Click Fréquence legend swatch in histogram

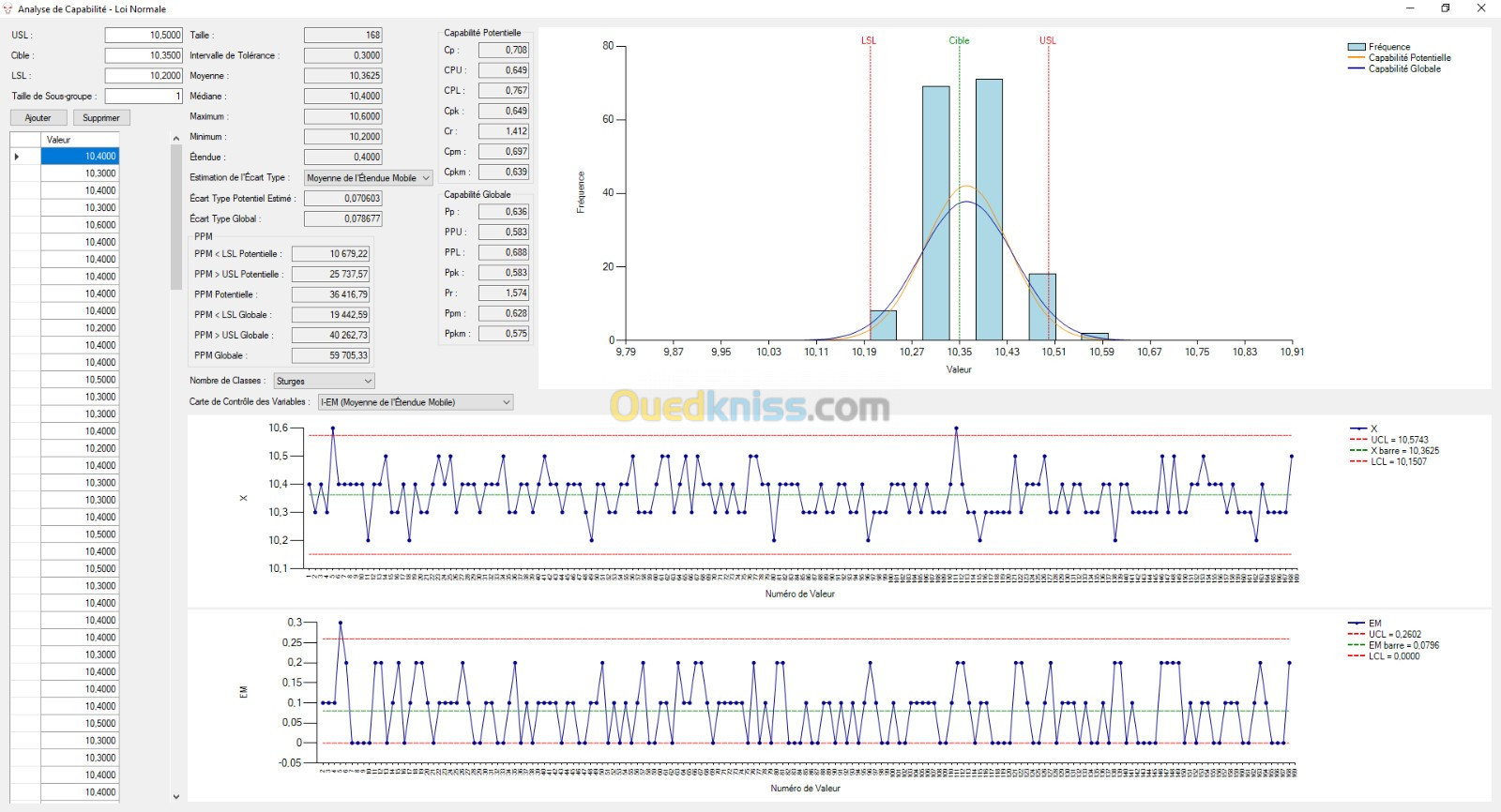pos(1356,47)
